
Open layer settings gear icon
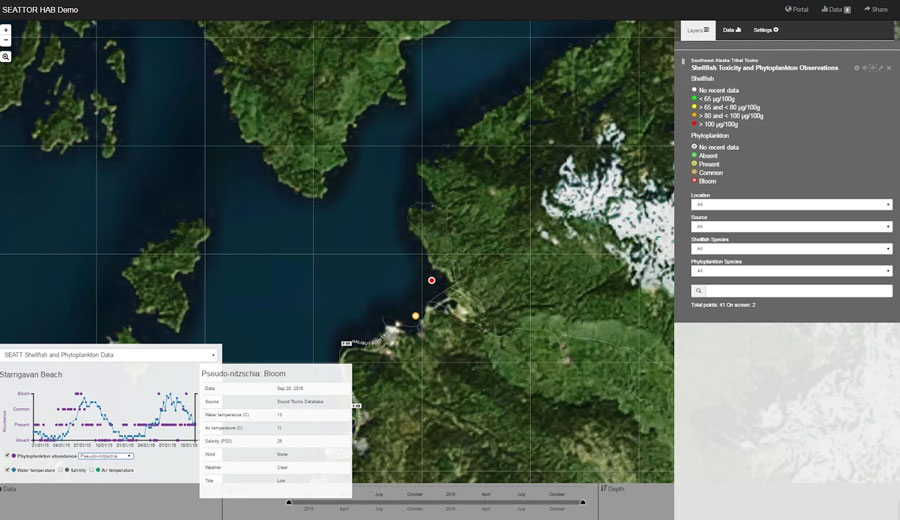coord(856,68)
